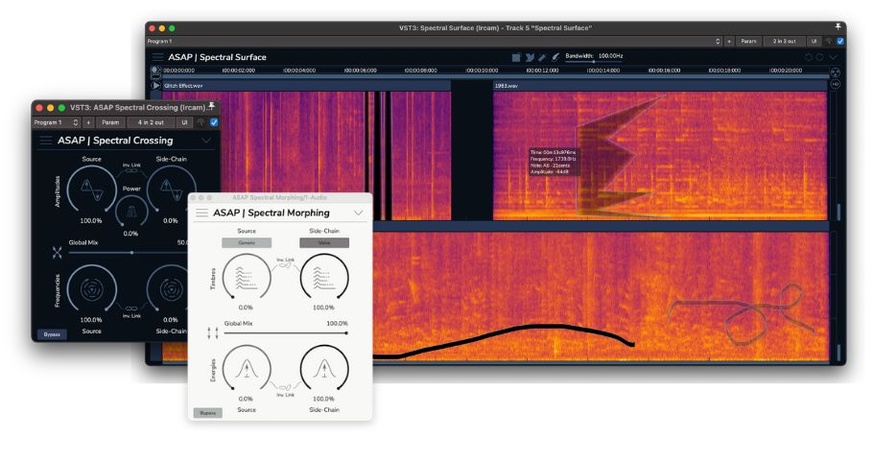The width and height of the screenshot is (873, 450).
Task: Click the Power knob in Spectral Crossing
Action: coord(131,211)
